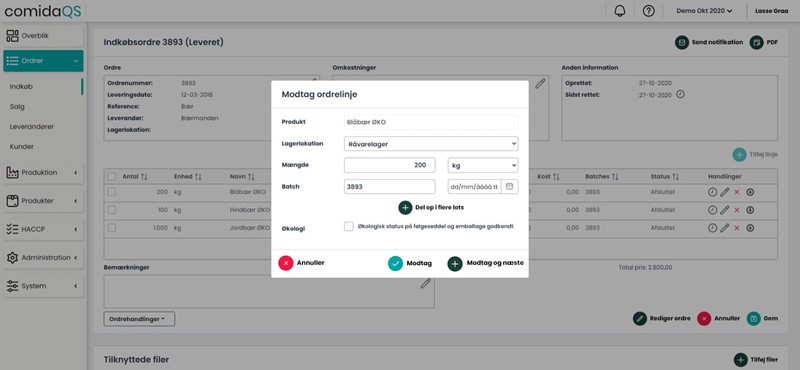The width and height of the screenshot is (800, 370).
Task: Expand the Administration sidebar section
Action: pyautogui.click(x=43, y=258)
